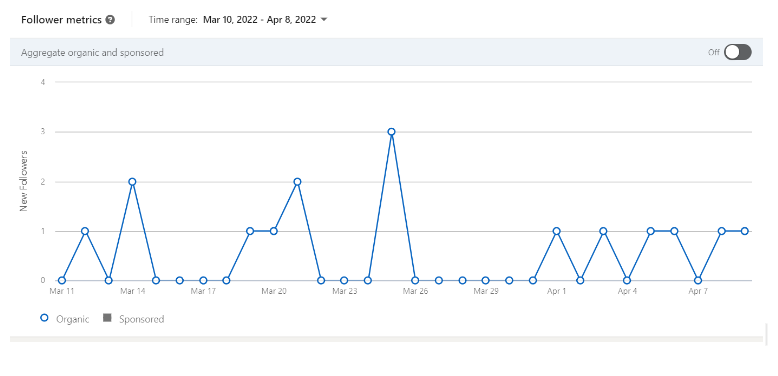Click the Apr 4 axis label
Screen dimensions: 778x376
pyautogui.click(x=627, y=291)
